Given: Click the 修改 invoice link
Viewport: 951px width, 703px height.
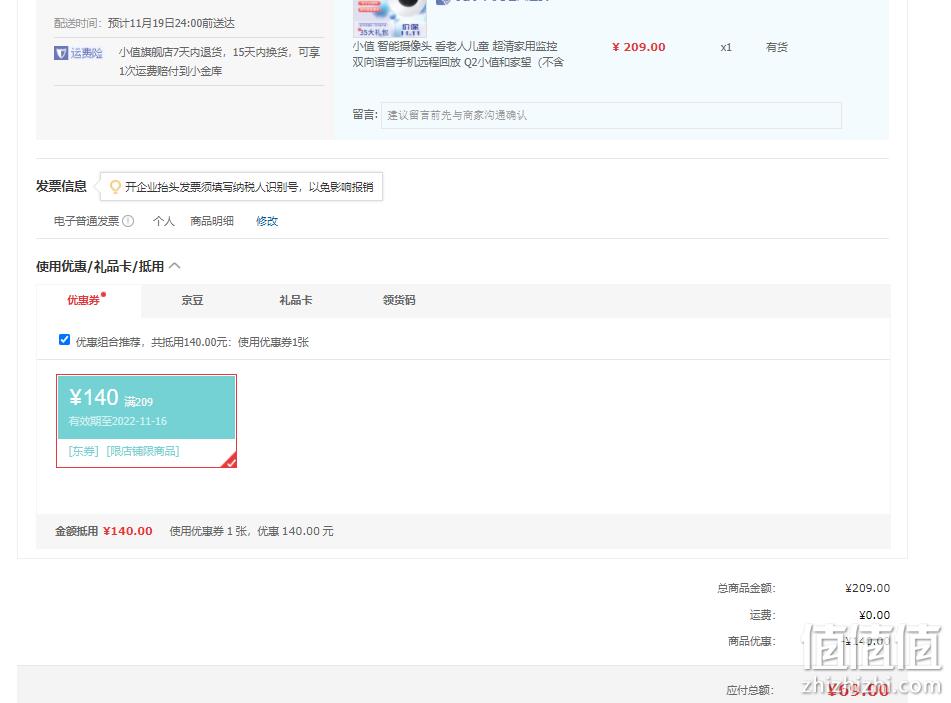Looking at the screenshot, I should [267, 221].
